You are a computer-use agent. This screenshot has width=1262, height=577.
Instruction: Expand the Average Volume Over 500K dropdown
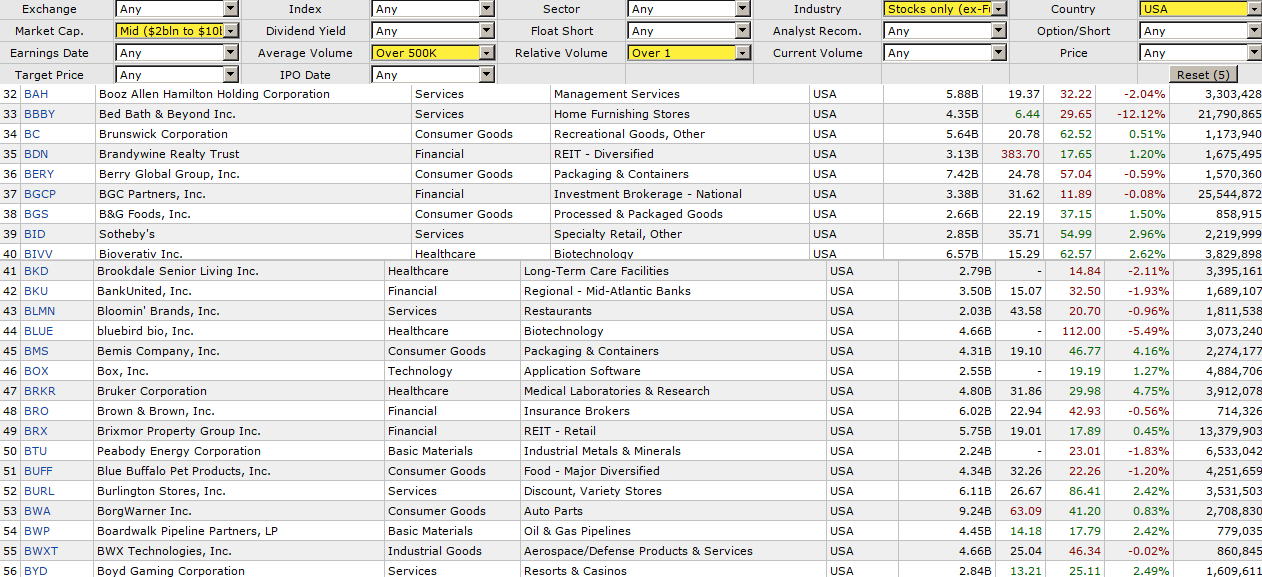(x=433, y=53)
